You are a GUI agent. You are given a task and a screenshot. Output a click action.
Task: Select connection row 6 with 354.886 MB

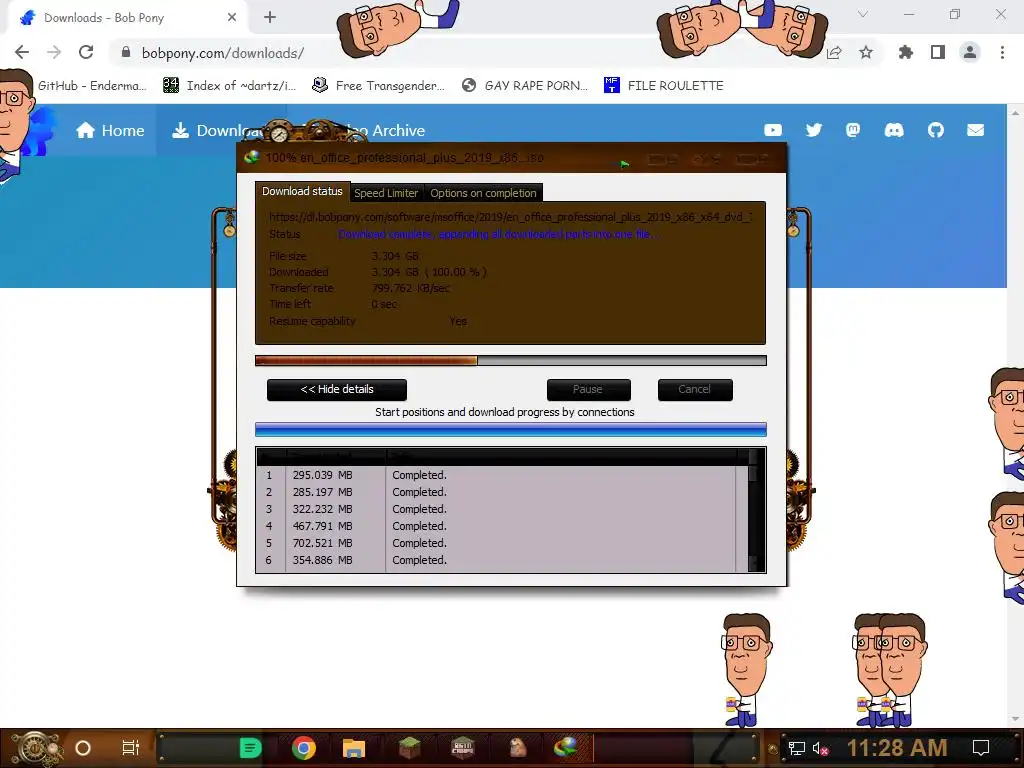(496, 560)
